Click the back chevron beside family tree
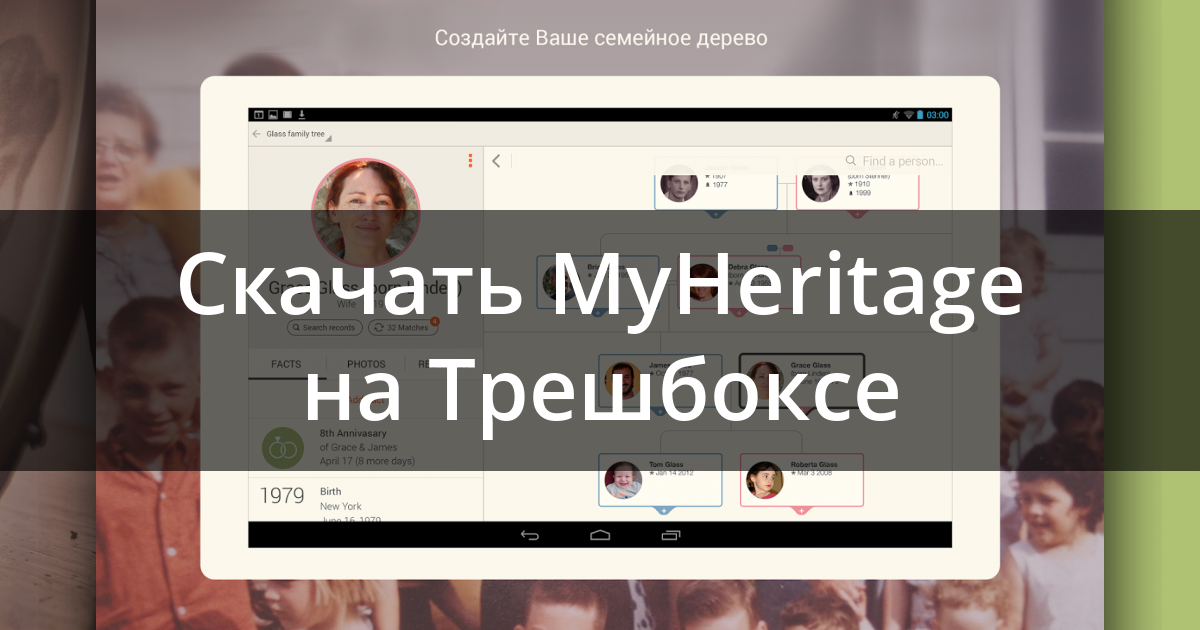The image size is (1200, 630). pos(496,161)
